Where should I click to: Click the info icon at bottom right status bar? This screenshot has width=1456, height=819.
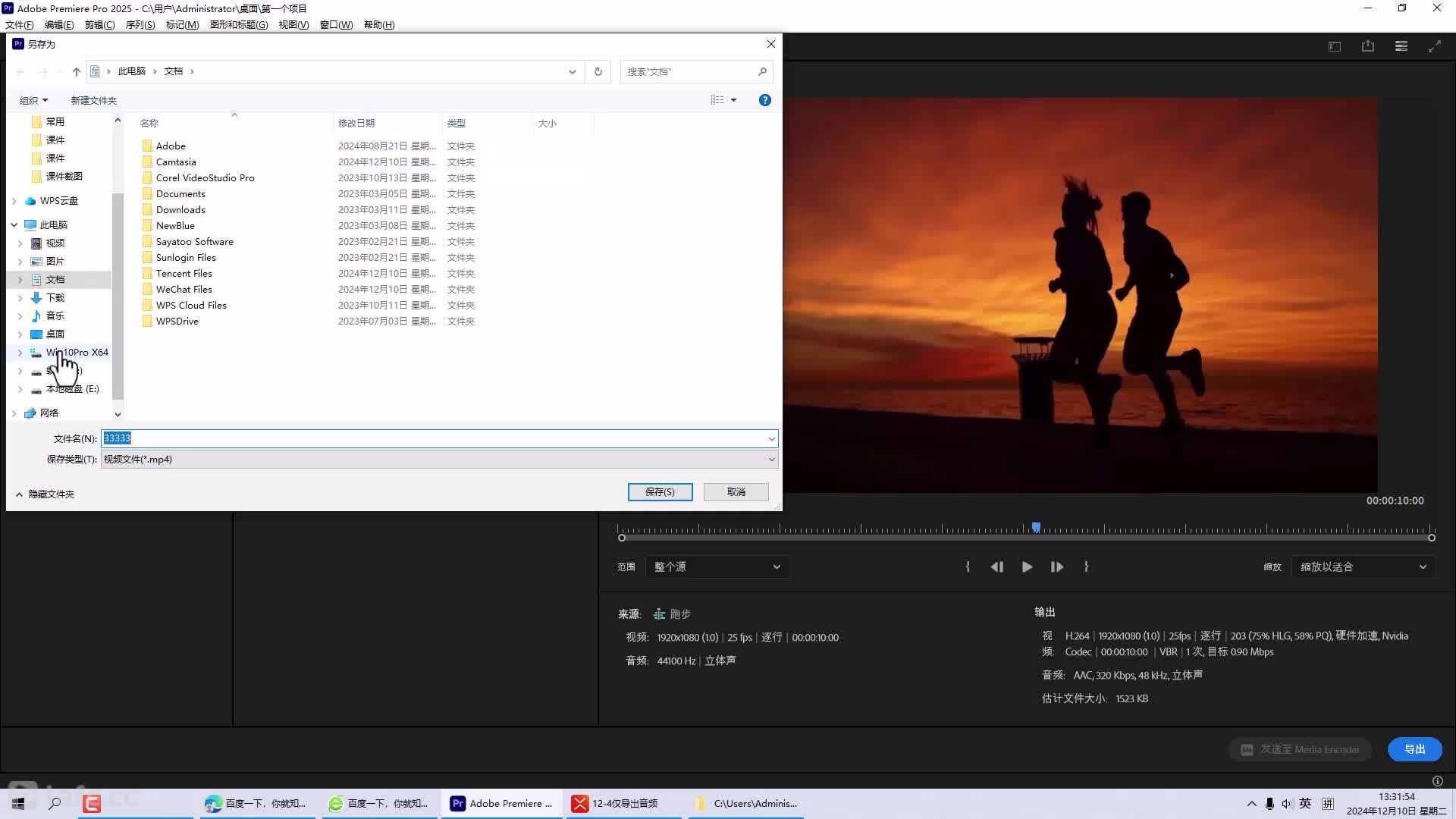(x=1437, y=781)
